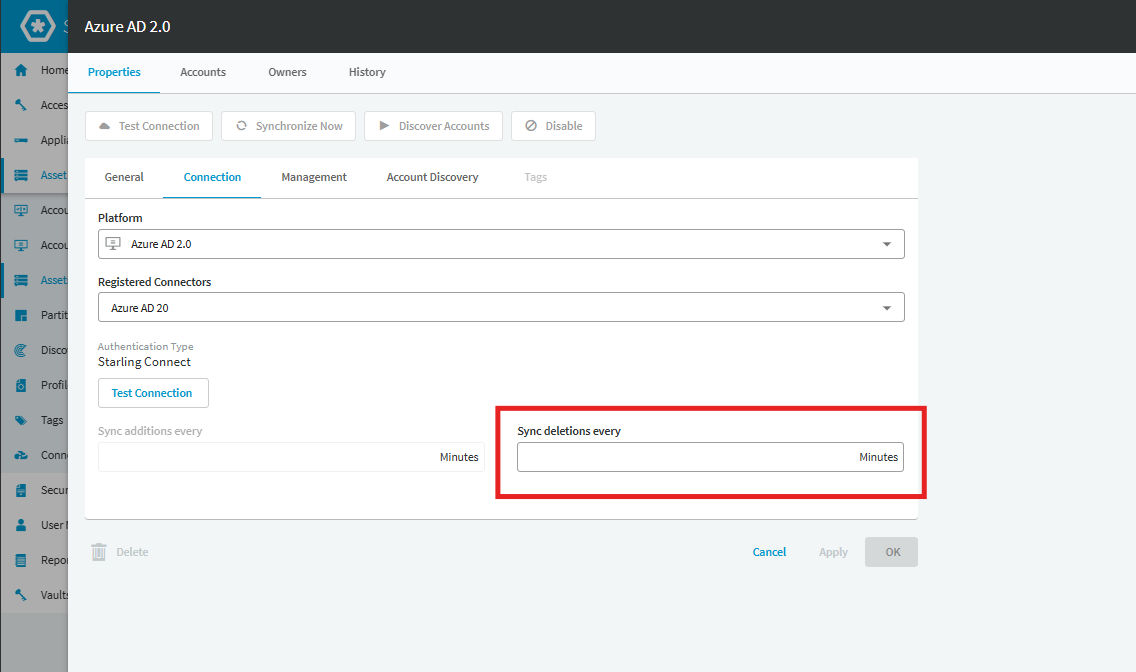Image resolution: width=1136 pixels, height=672 pixels.
Task: Click the OK button
Action: (891, 552)
